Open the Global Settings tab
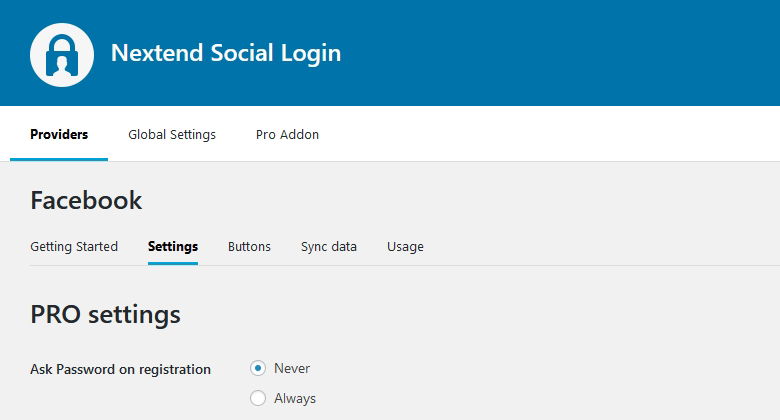The image size is (780, 420). (172, 134)
